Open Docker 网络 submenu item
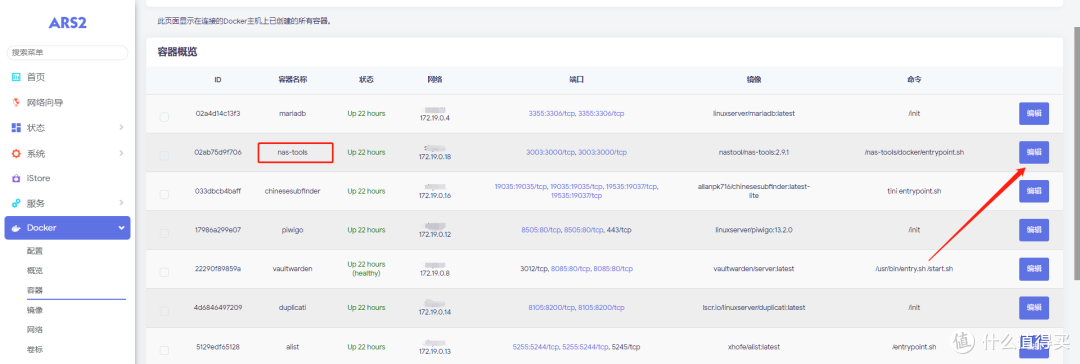 tap(34, 330)
